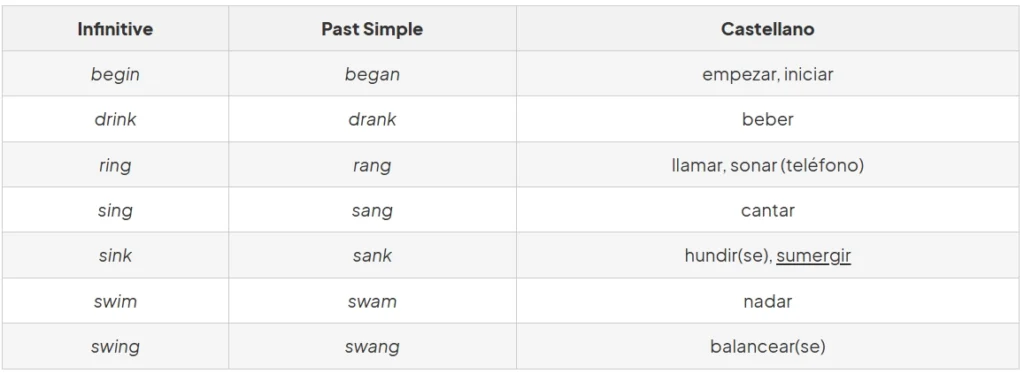Click the infinitive cell 'sing'
The width and height of the screenshot is (1024, 373).
[115, 210]
